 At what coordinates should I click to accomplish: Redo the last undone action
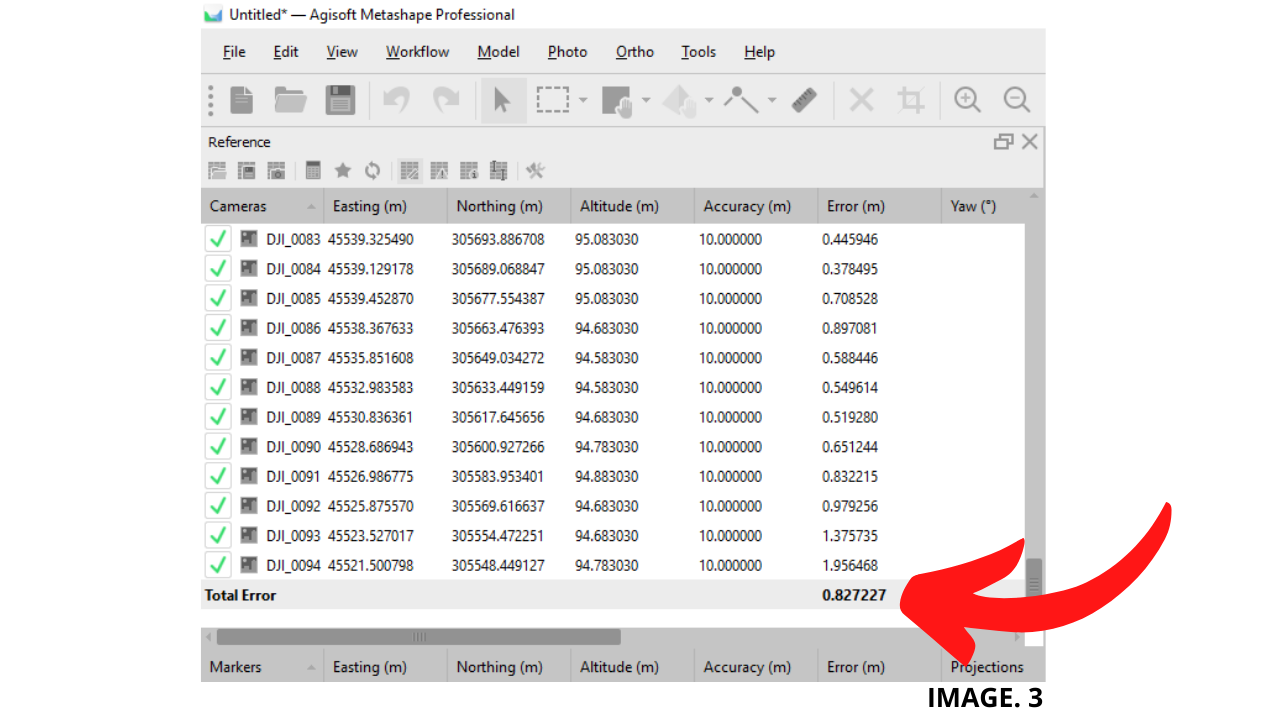[446, 100]
